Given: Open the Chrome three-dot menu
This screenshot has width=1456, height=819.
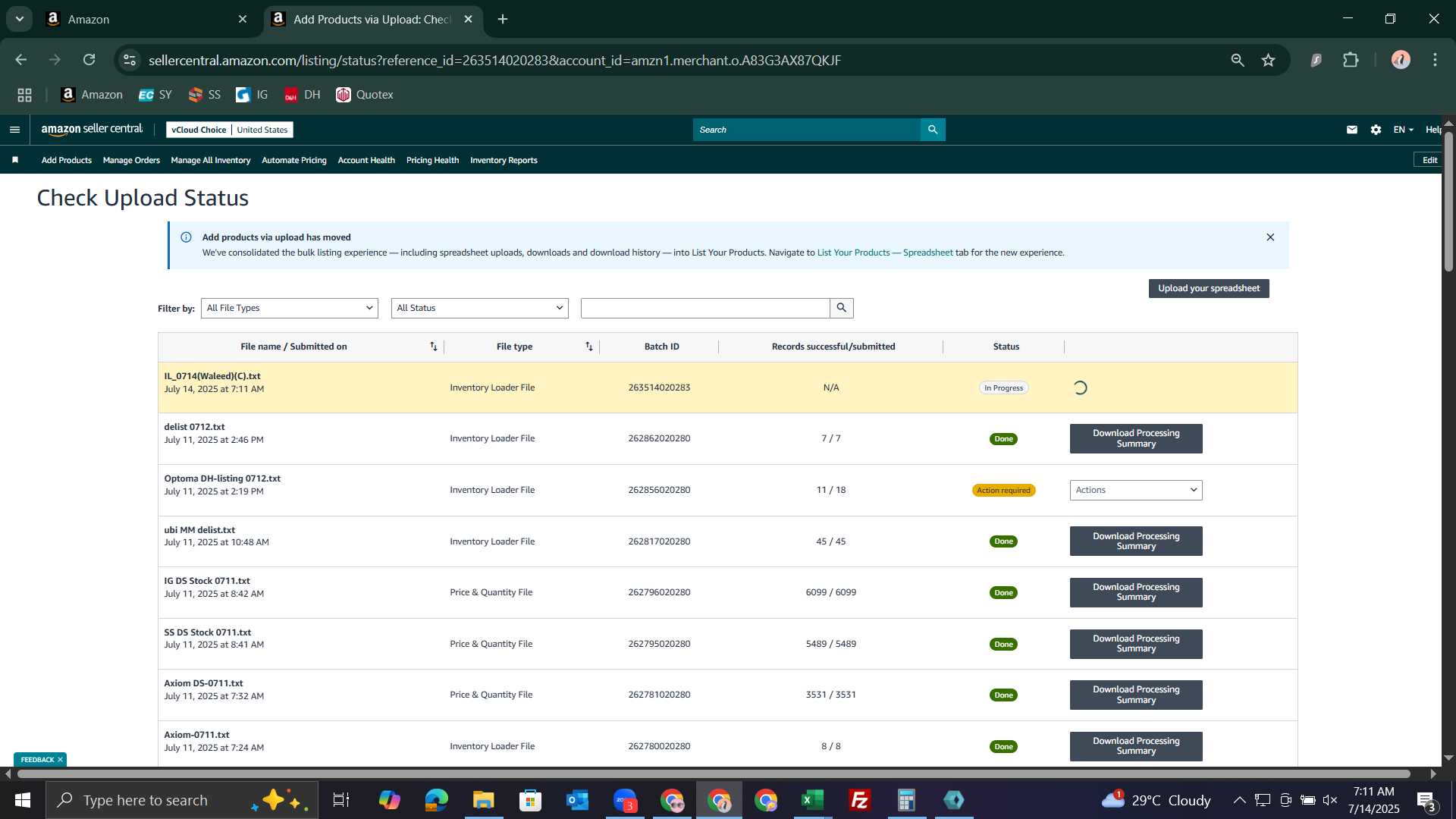Looking at the screenshot, I should [1435, 60].
